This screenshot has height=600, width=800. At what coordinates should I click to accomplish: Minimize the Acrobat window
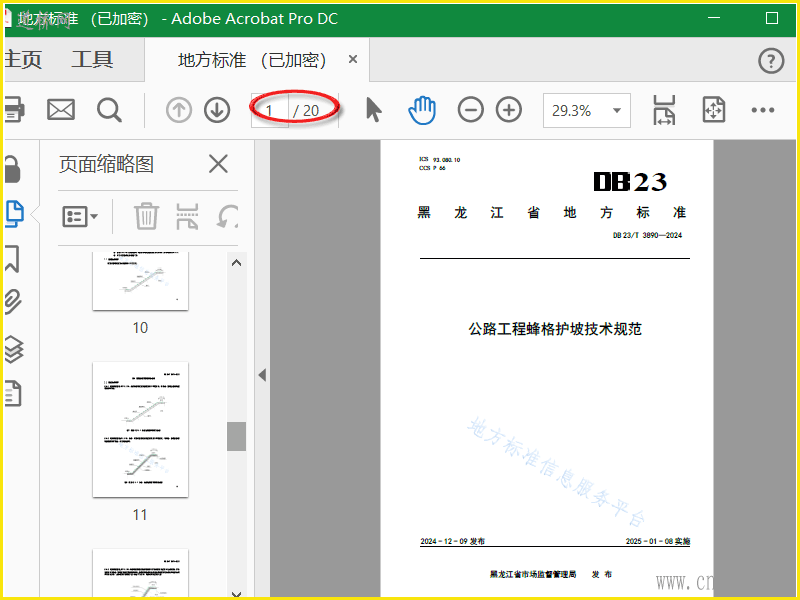click(x=714, y=18)
